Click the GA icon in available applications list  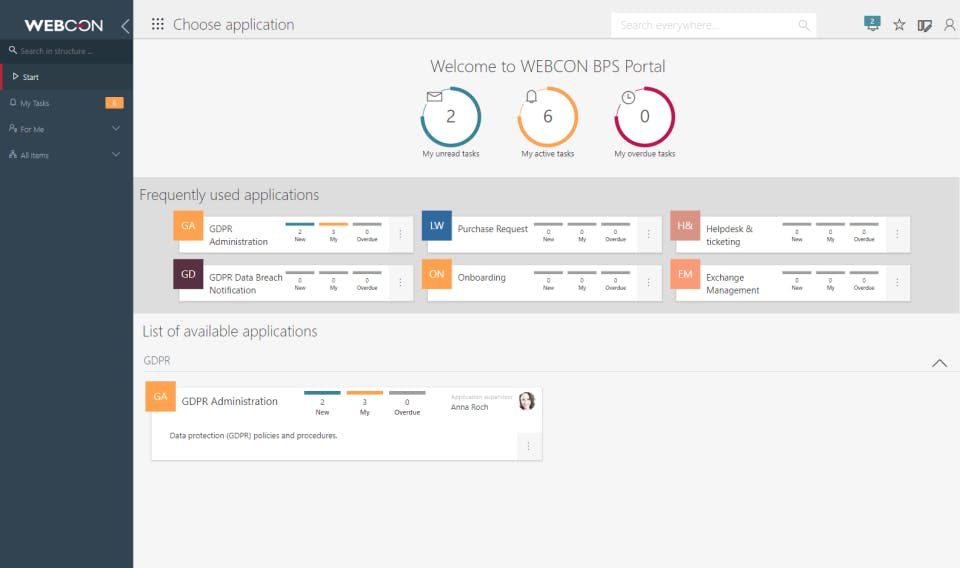[160, 396]
